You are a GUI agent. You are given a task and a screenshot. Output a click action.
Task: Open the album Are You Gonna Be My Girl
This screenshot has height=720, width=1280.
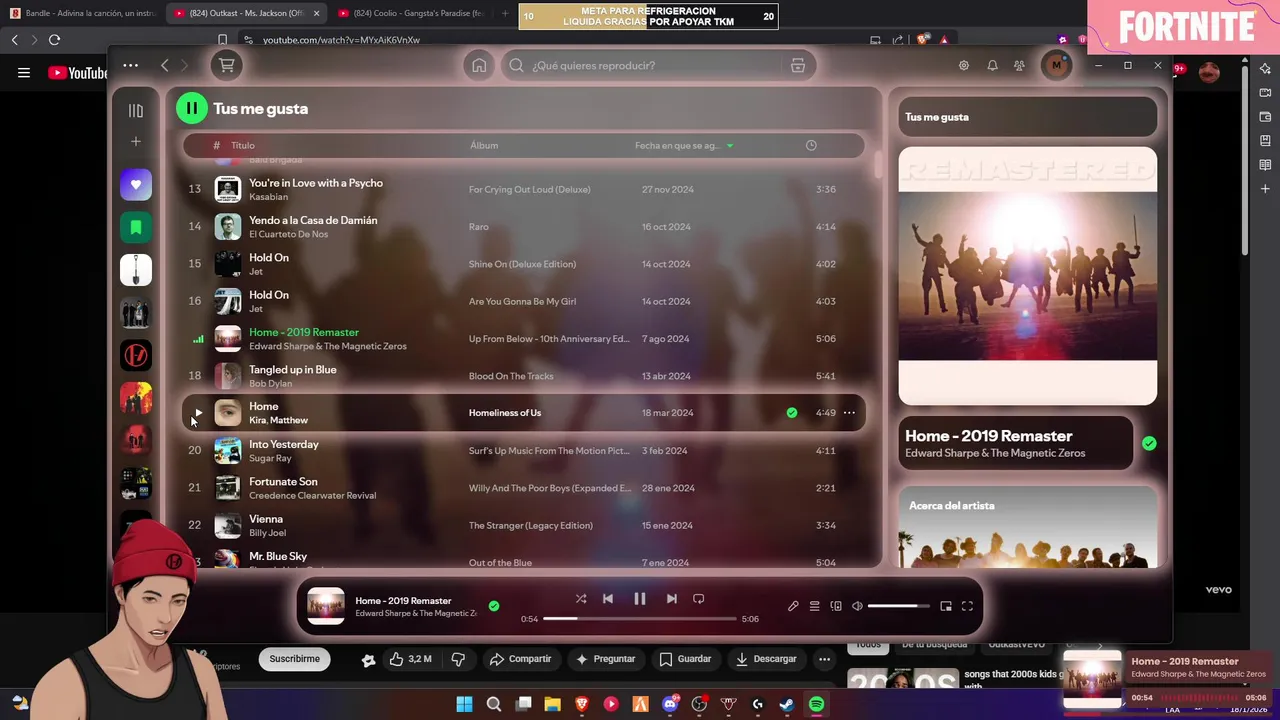pyautogui.click(x=522, y=301)
